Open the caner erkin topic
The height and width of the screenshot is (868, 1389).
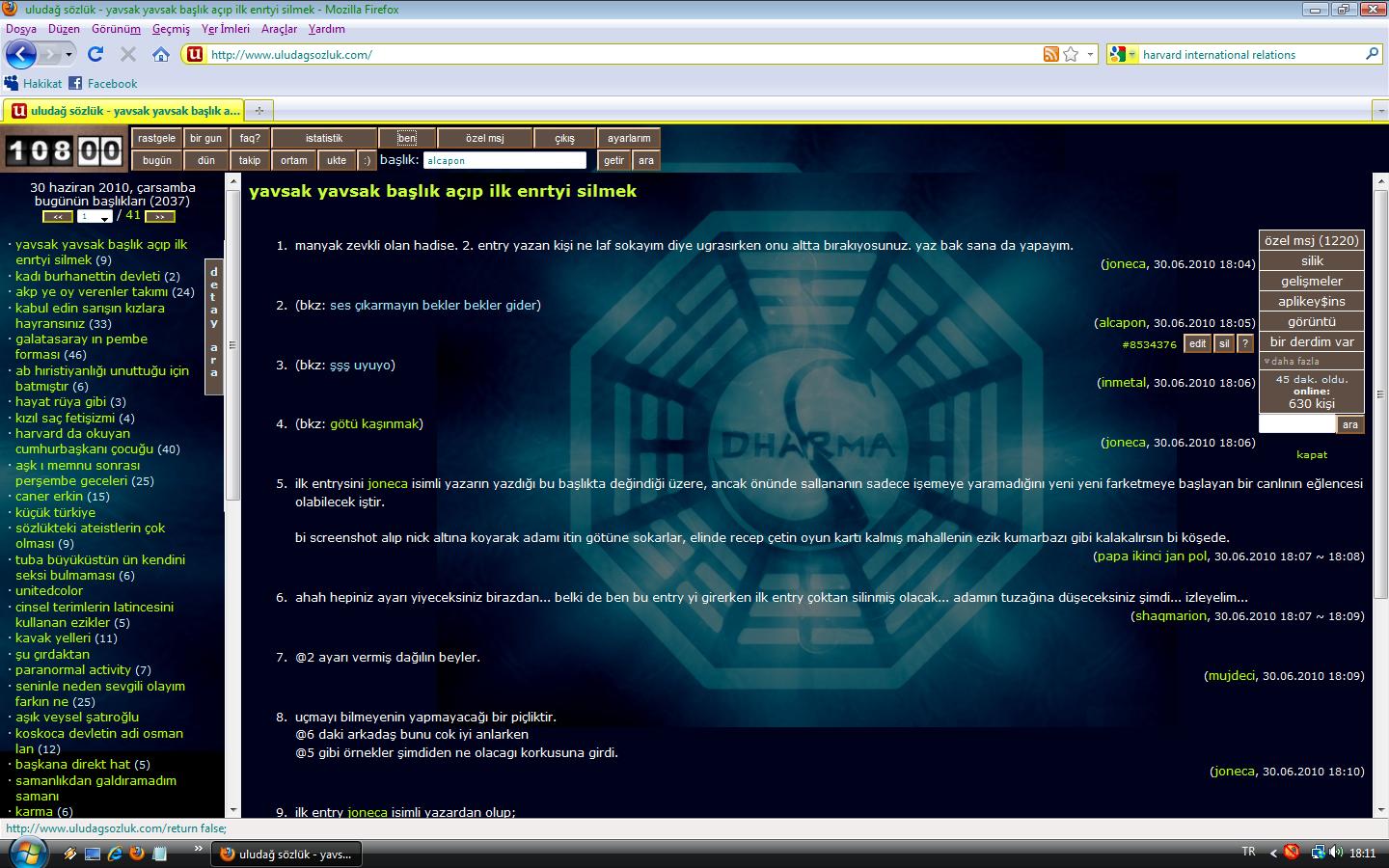(49, 497)
